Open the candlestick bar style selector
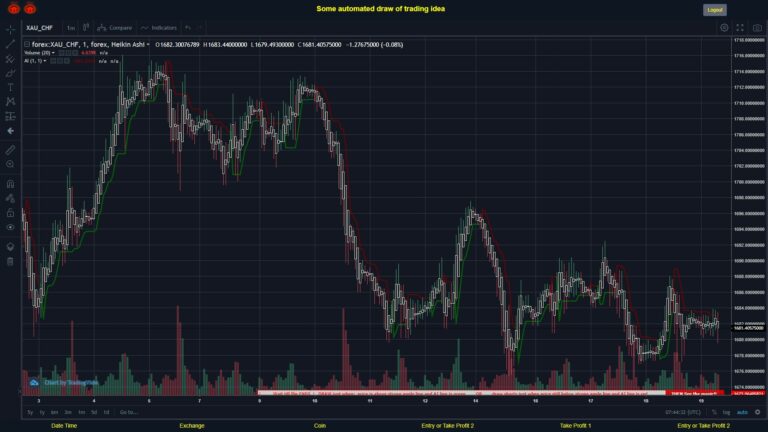This screenshot has width=768, height=432. [86, 27]
